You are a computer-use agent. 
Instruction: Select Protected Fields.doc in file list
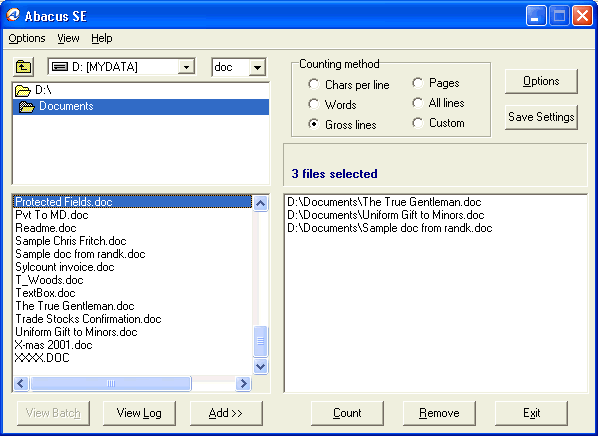point(132,202)
